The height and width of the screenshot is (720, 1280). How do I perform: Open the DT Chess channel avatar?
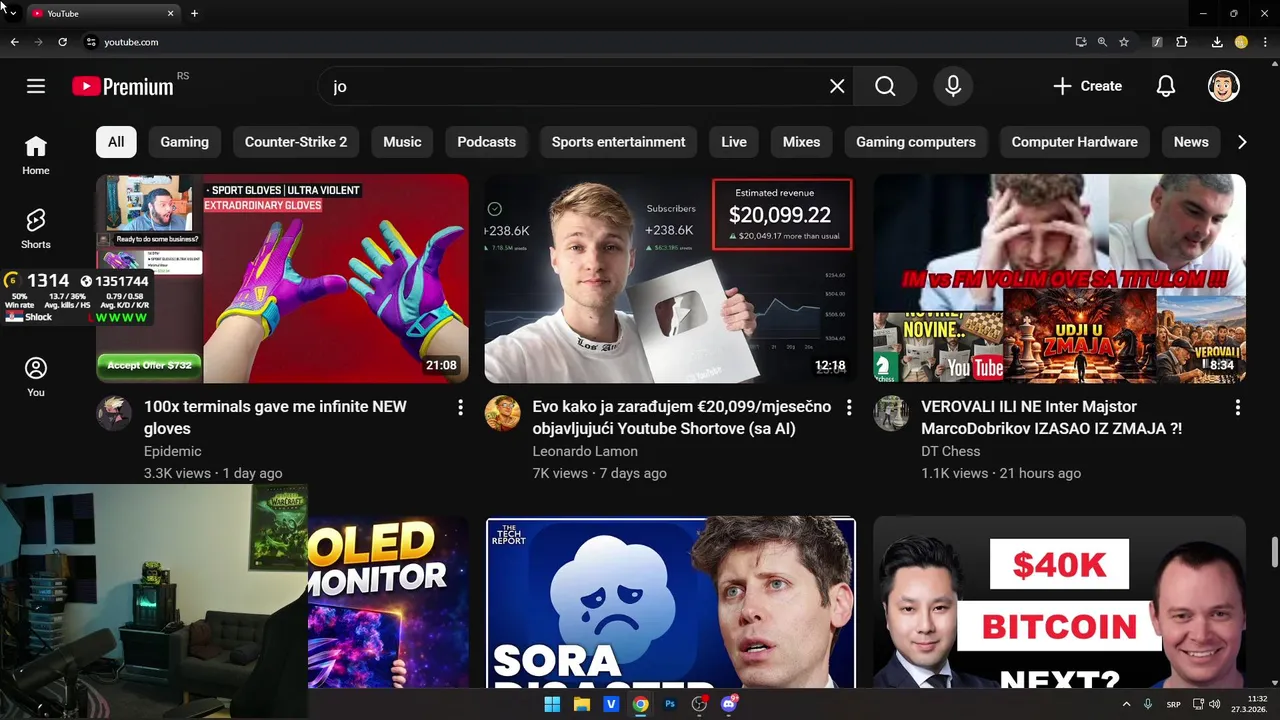click(x=891, y=413)
